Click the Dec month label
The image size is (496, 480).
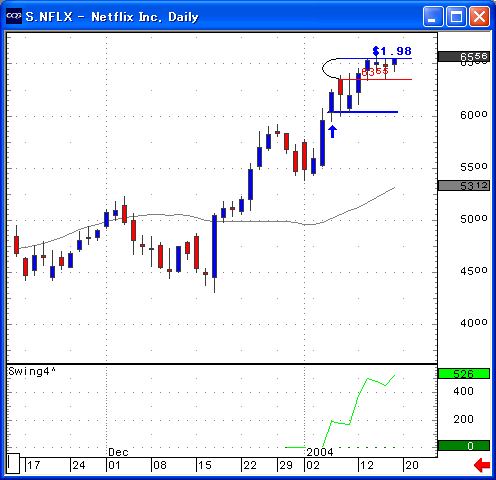(x=118, y=452)
